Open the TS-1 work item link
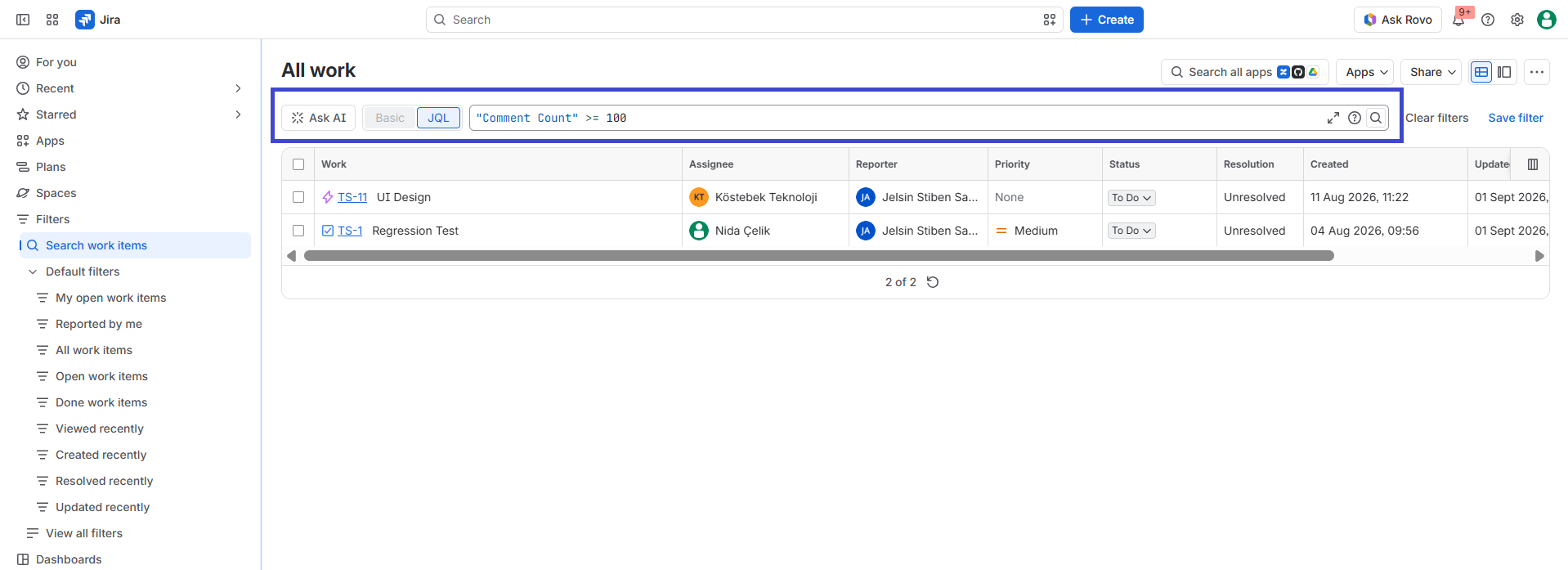Image resolution: width=1568 pixels, height=570 pixels. [350, 231]
